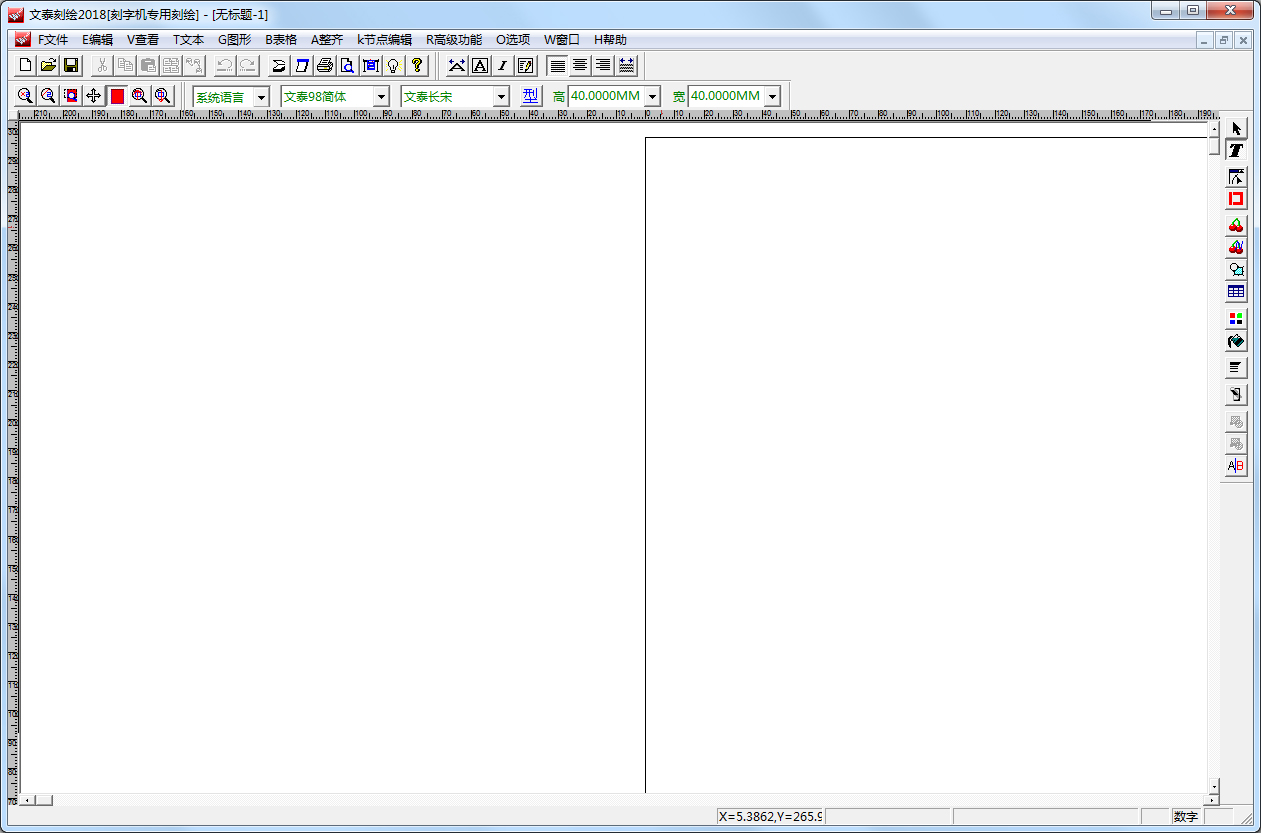
Task: Open the W窗口 menu
Action: coord(562,40)
